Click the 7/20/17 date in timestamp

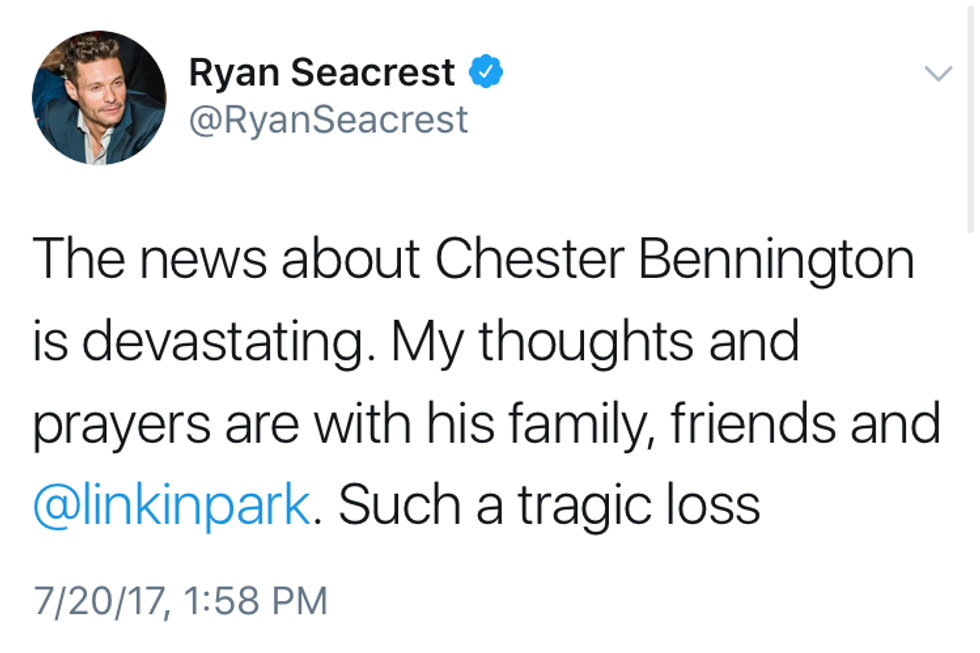pos(97,600)
